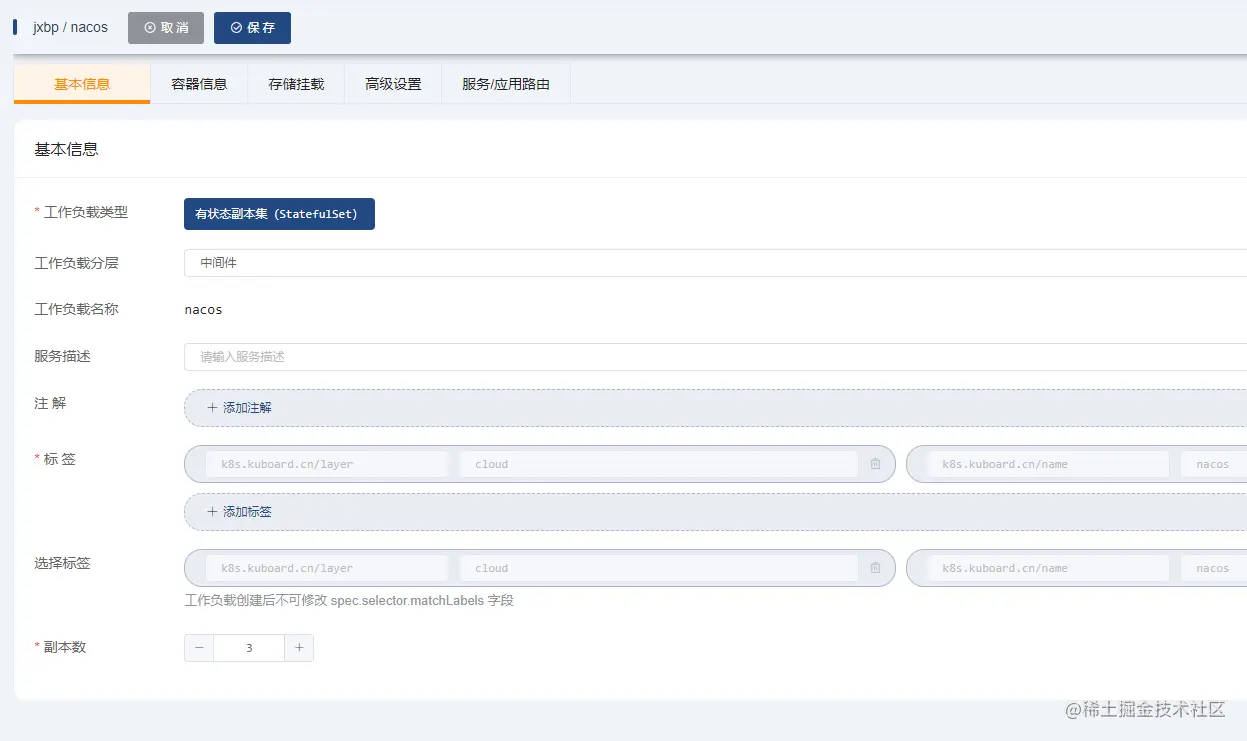Switch to the 基本信息 tab
Image resolution: width=1247 pixels, height=741 pixels.
point(82,84)
